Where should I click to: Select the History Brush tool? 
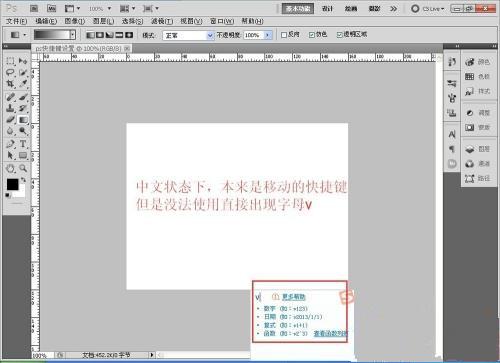click(23, 108)
